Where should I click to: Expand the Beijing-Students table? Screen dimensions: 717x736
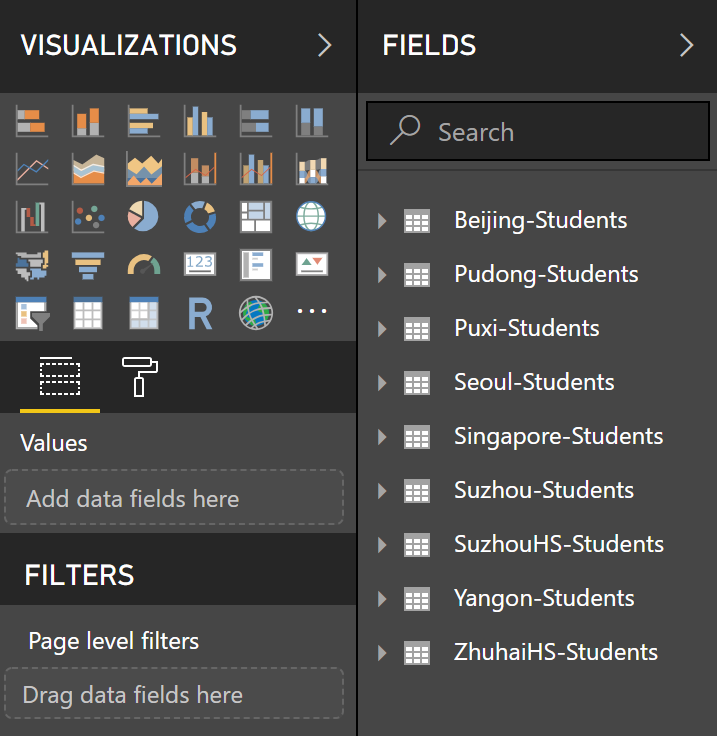click(382, 221)
